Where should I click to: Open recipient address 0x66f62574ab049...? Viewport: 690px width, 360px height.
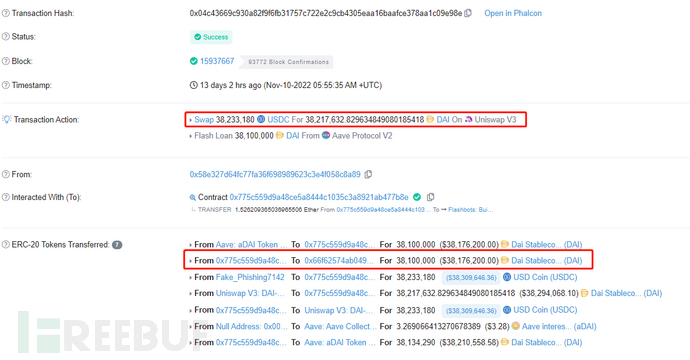pyautogui.click(x=339, y=261)
